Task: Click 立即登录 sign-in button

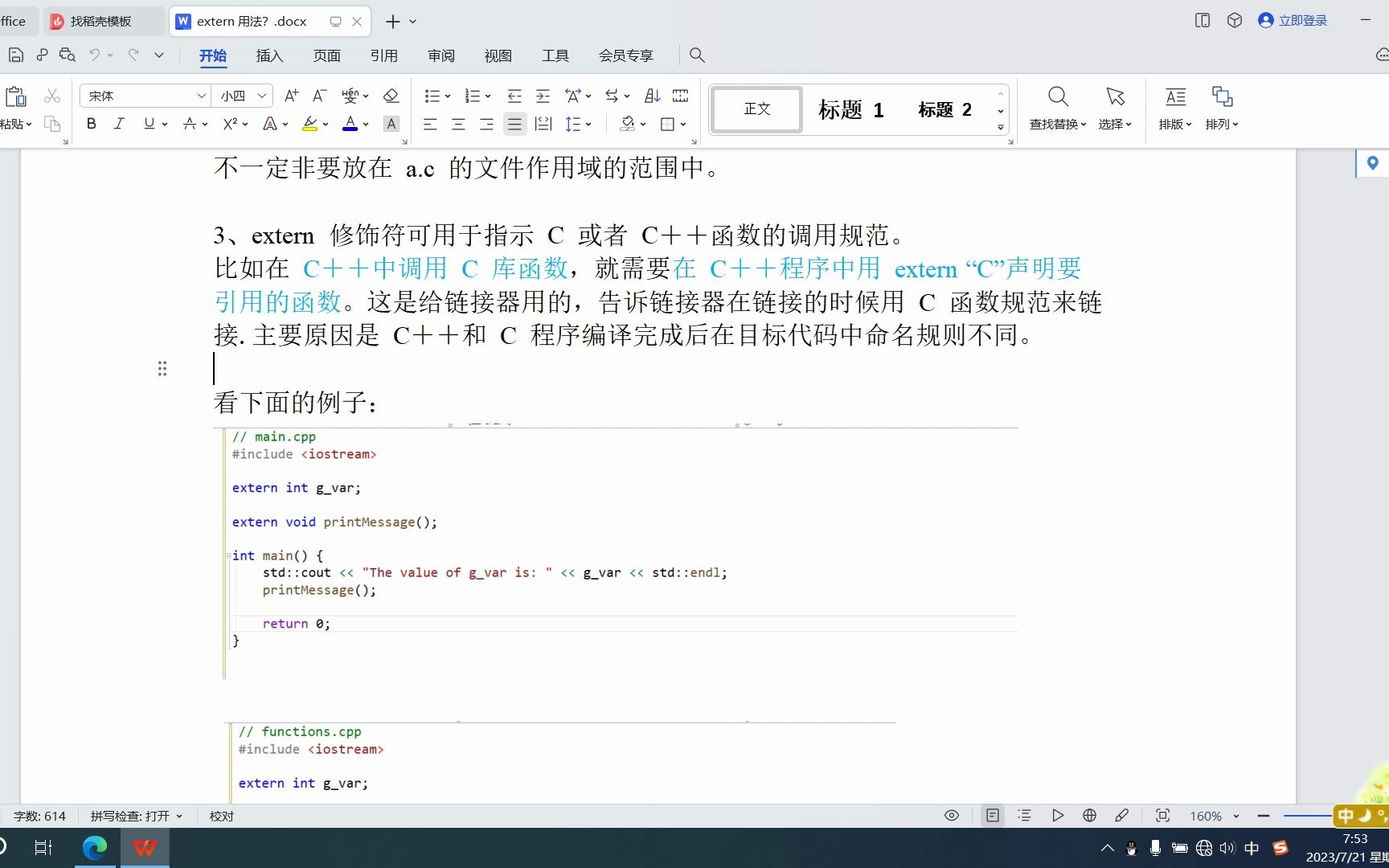Action: 1293,21
